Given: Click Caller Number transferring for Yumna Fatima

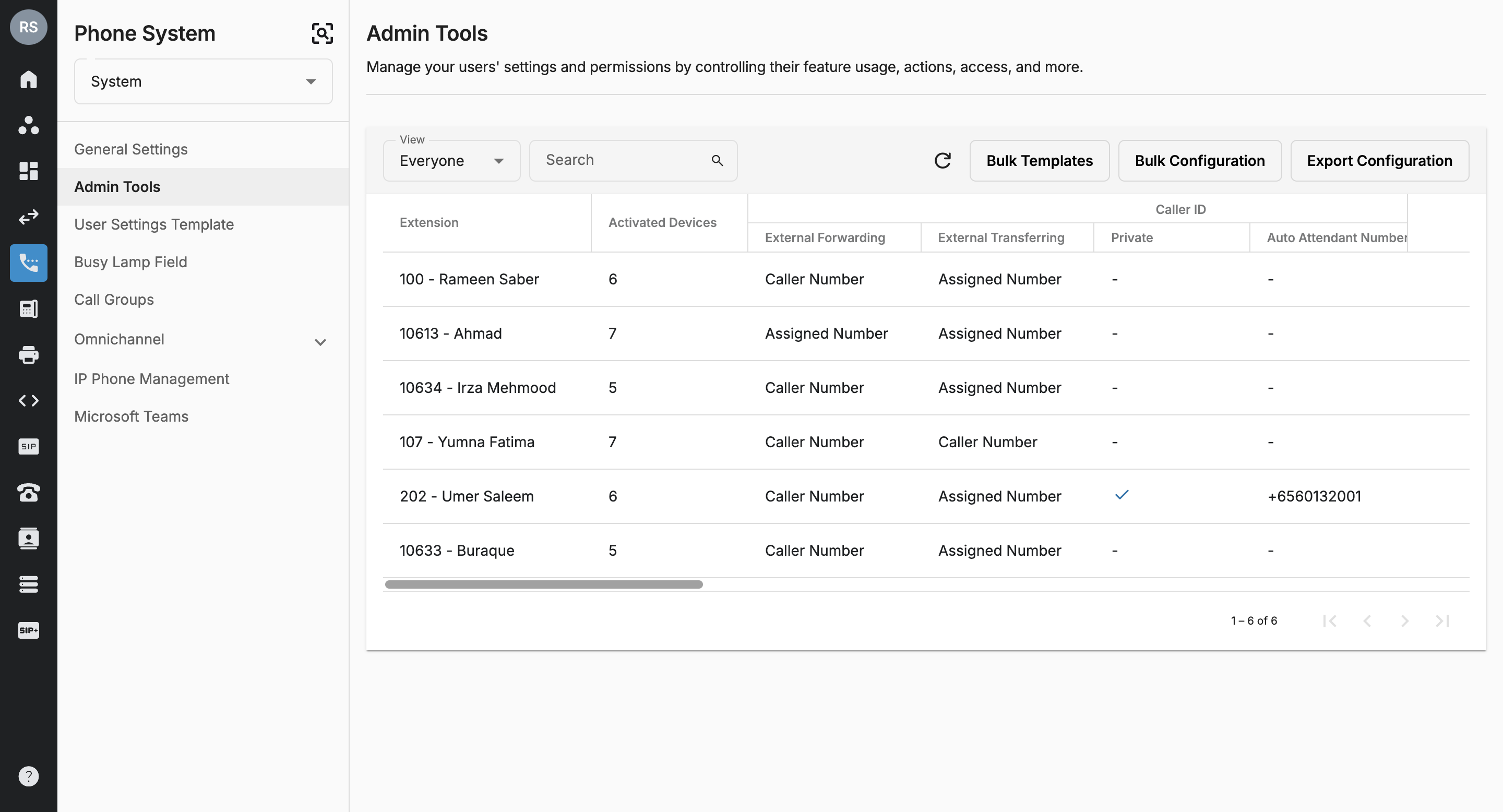Looking at the screenshot, I should tap(987, 442).
